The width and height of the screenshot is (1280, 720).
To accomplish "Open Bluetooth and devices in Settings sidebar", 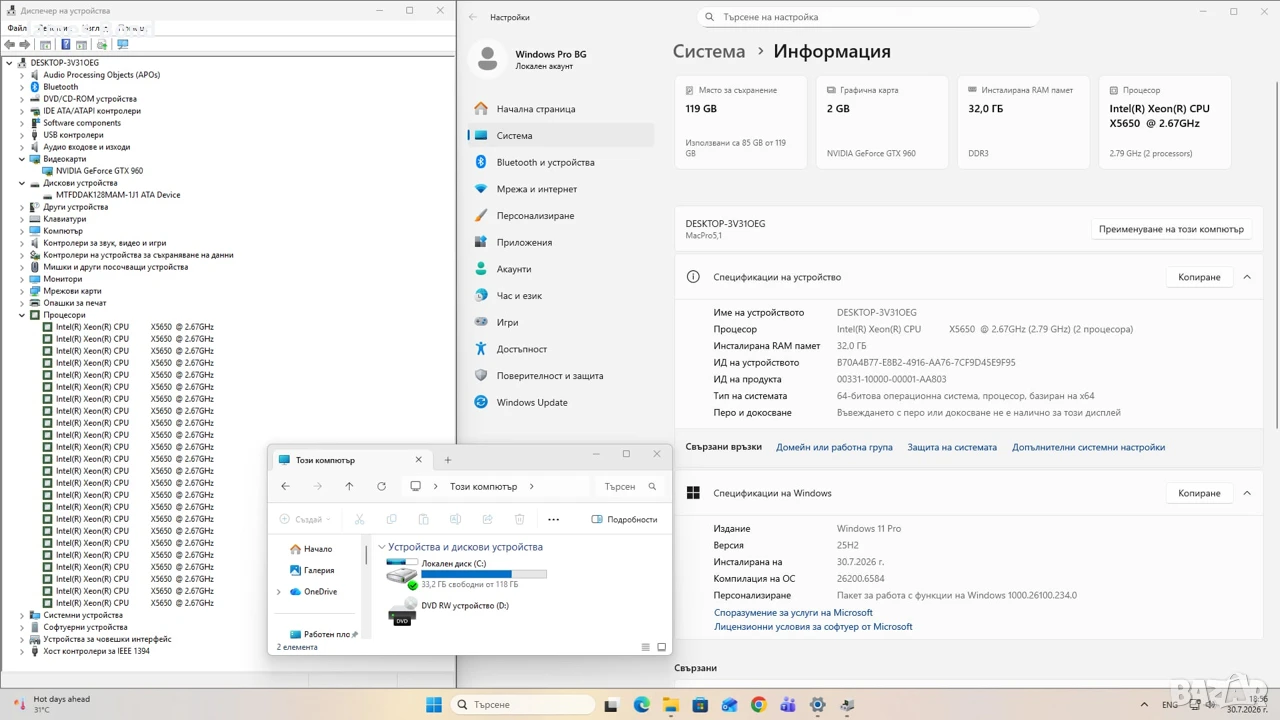I will 561,162.
